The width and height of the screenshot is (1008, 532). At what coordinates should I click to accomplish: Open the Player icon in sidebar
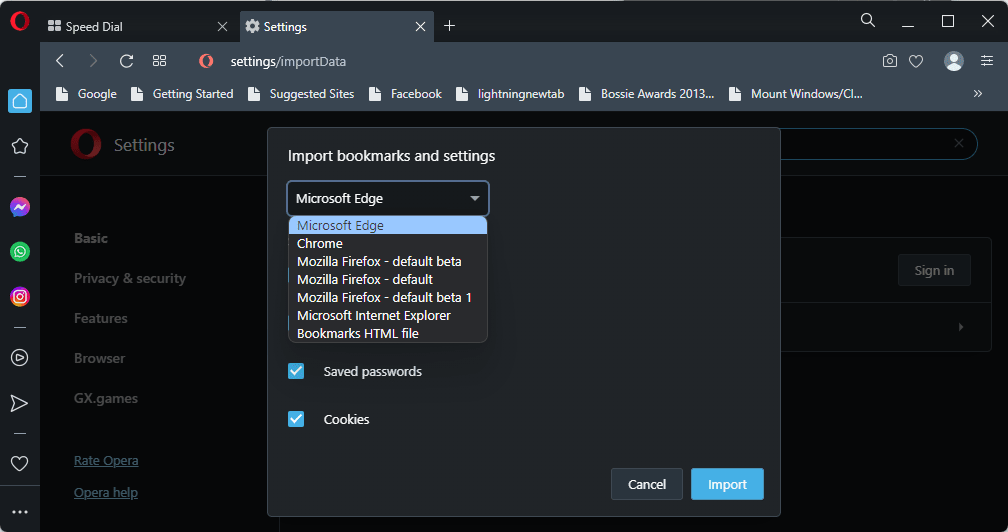coord(20,357)
